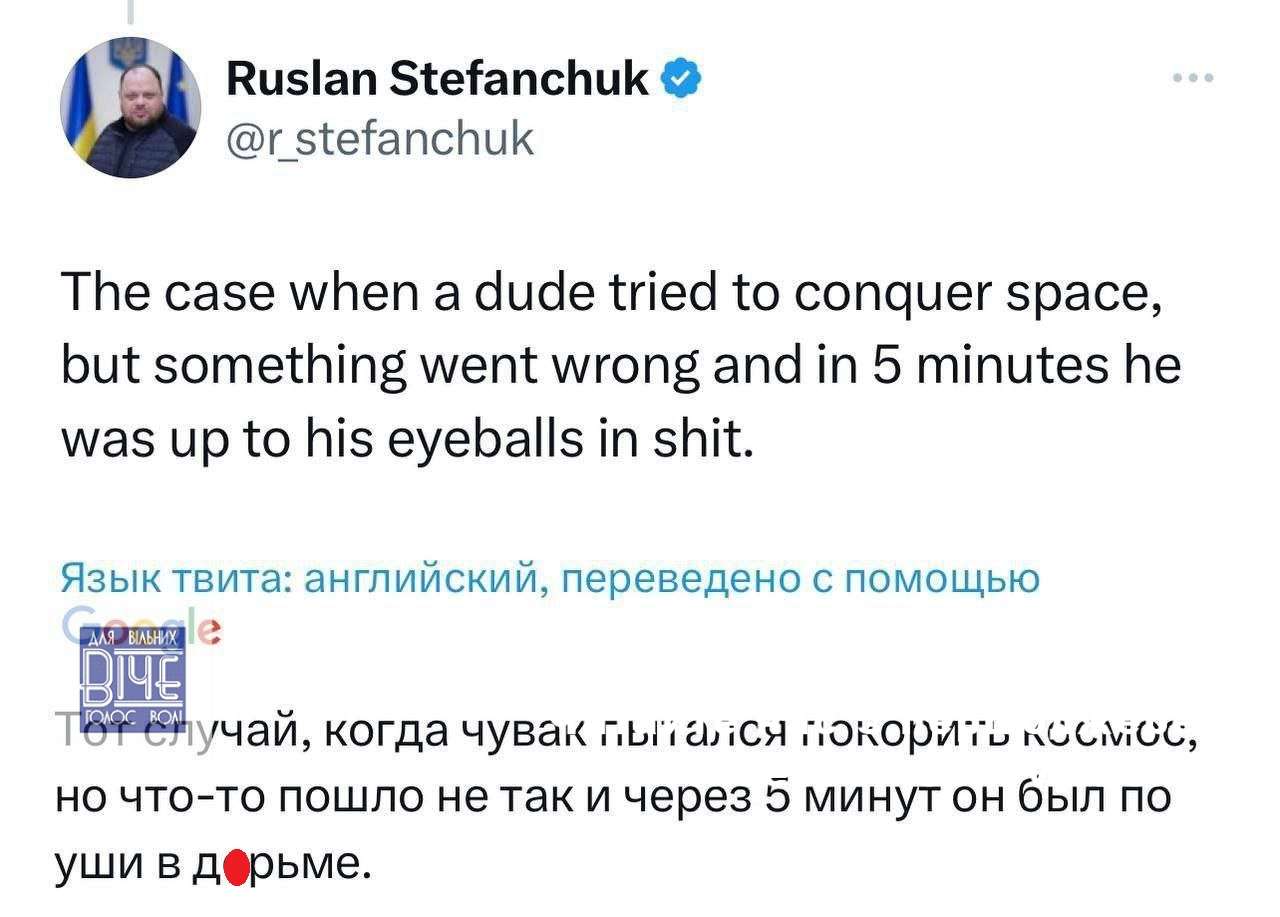
Task: Click the thread line above the avatar
Action: pyautogui.click(x=130, y=10)
